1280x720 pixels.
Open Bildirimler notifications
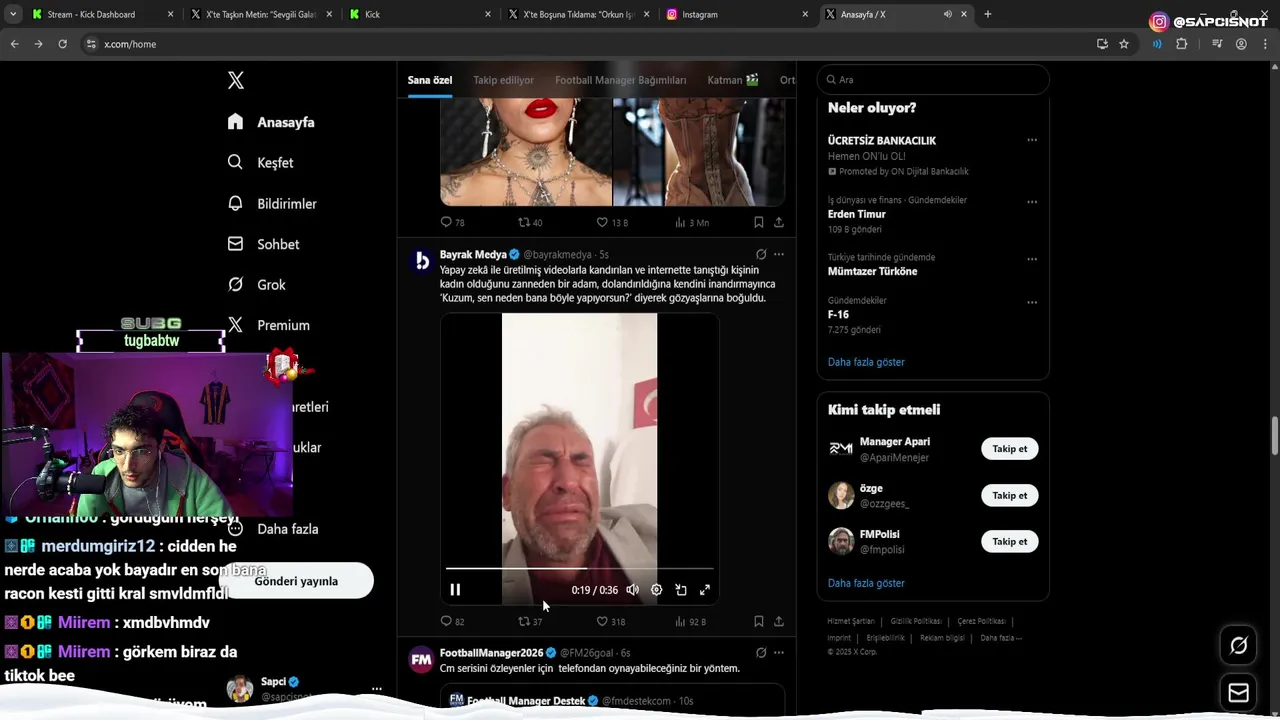pyautogui.click(x=272, y=203)
